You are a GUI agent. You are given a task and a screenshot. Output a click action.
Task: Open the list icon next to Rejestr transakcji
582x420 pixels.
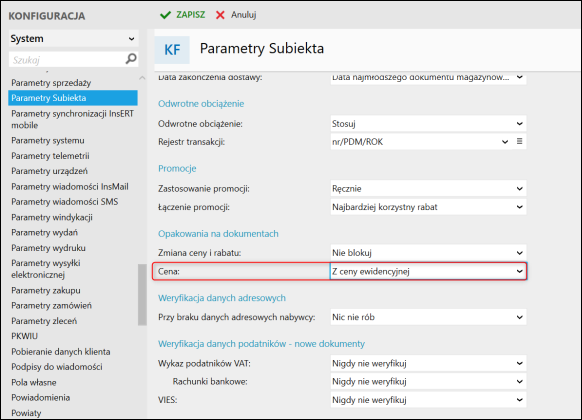point(520,141)
